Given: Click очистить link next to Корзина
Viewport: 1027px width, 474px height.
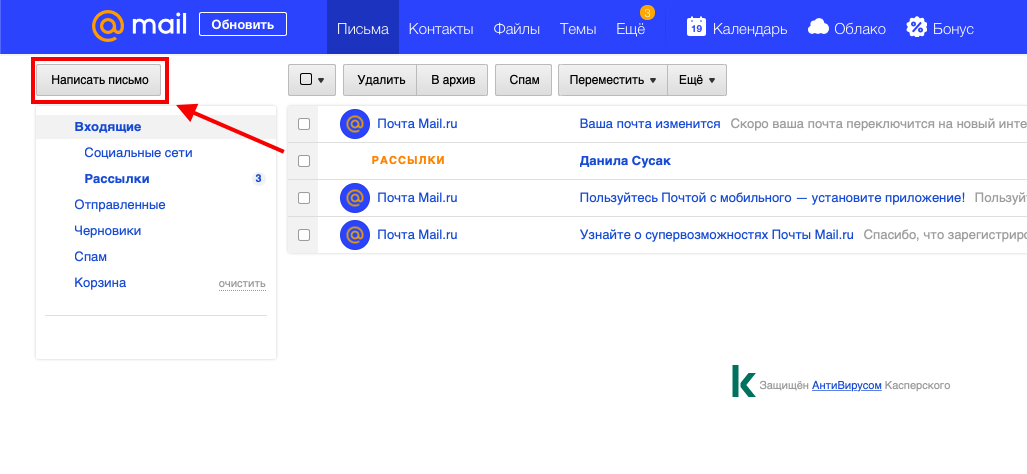Looking at the screenshot, I should pyautogui.click(x=242, y=284).
